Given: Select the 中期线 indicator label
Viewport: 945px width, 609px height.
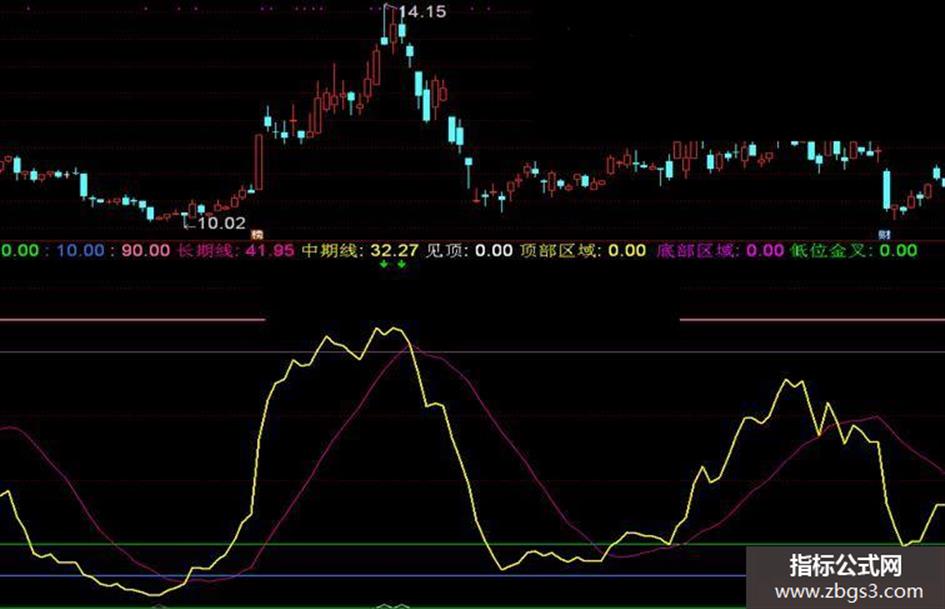Looking at the screenshot, I should (x=330, y=250).
